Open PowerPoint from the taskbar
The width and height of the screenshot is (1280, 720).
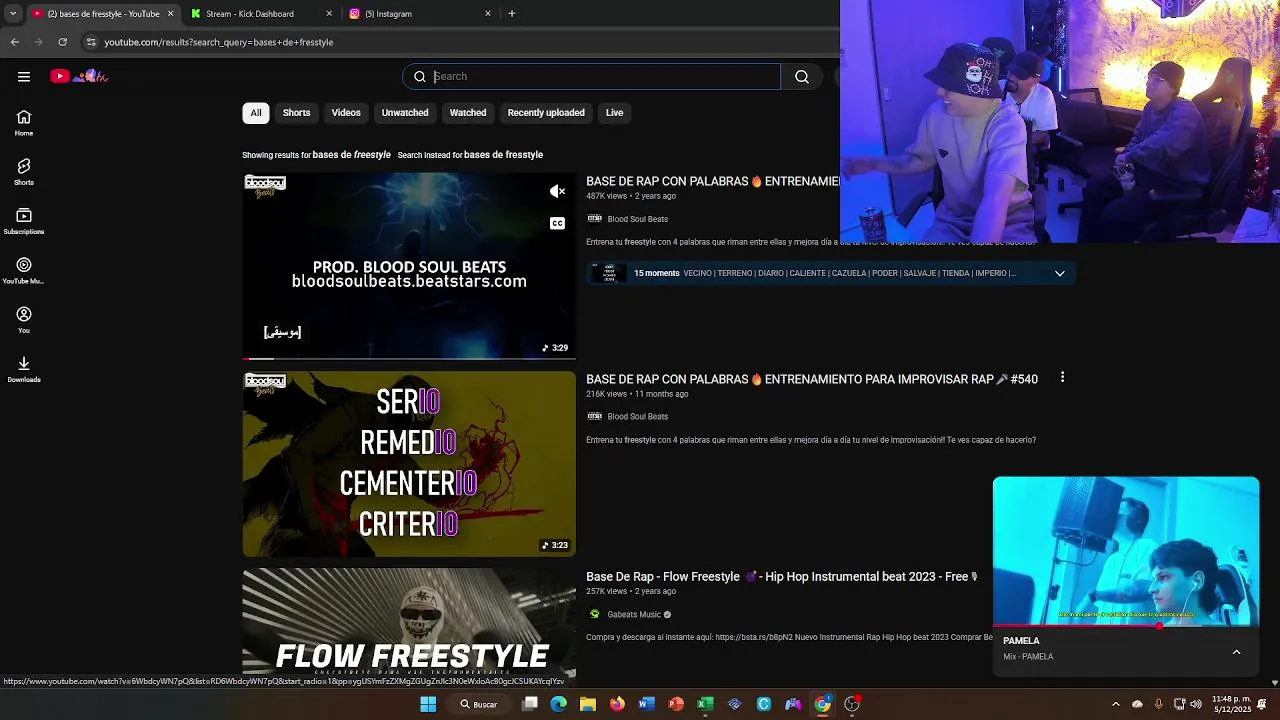point(676,704)
